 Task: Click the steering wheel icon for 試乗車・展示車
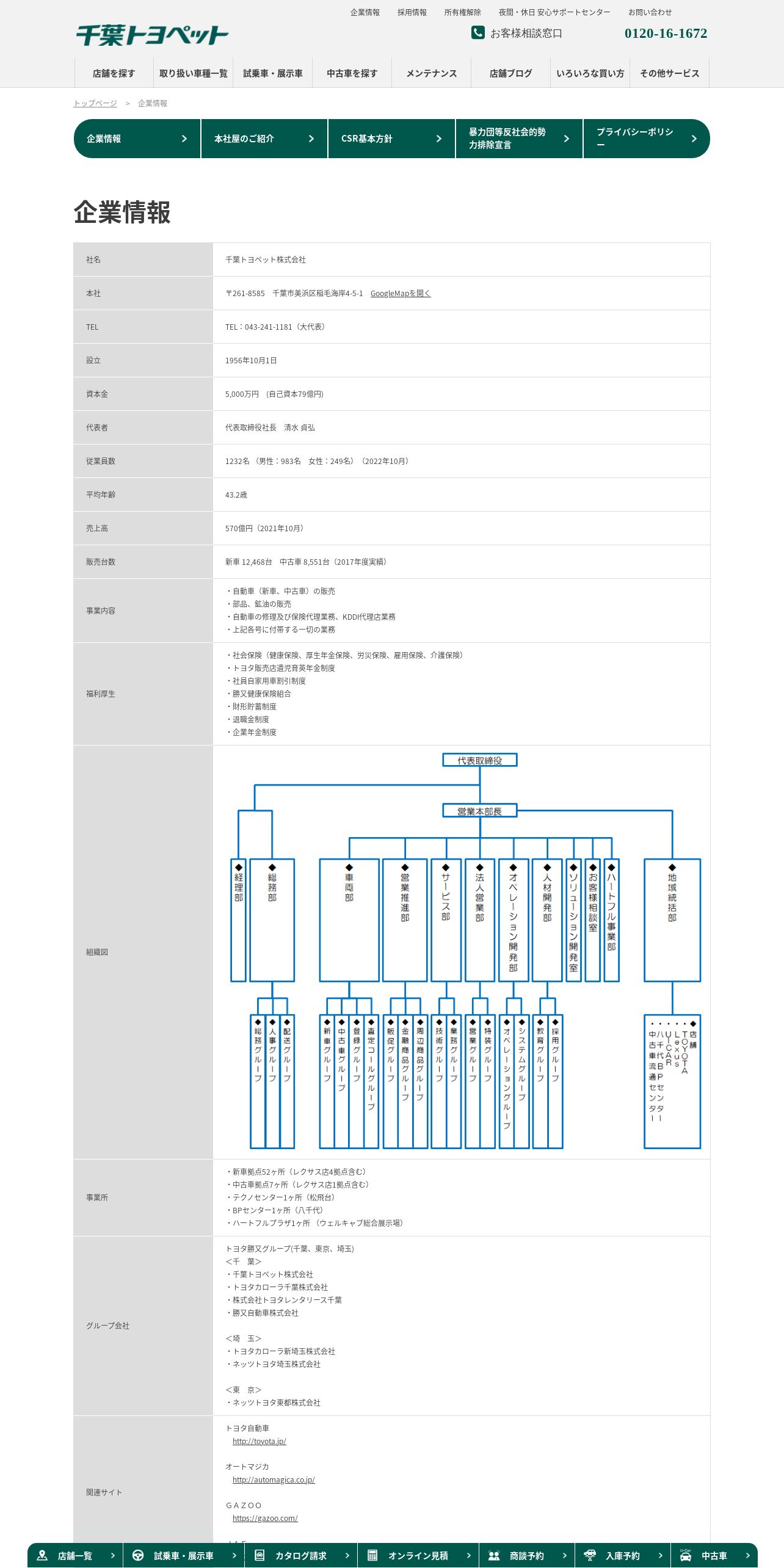138,1555
